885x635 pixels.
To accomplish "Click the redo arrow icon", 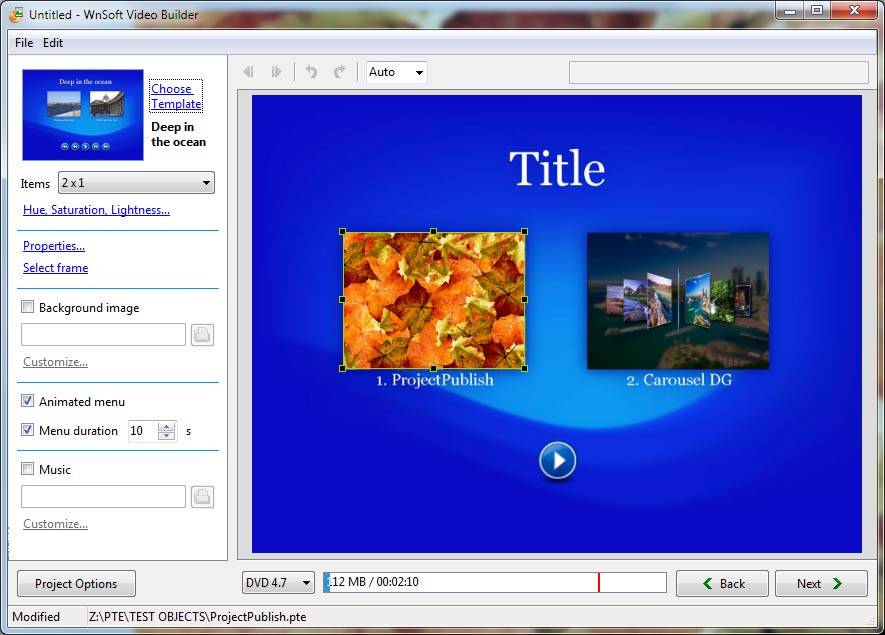I will click(339, 72).
